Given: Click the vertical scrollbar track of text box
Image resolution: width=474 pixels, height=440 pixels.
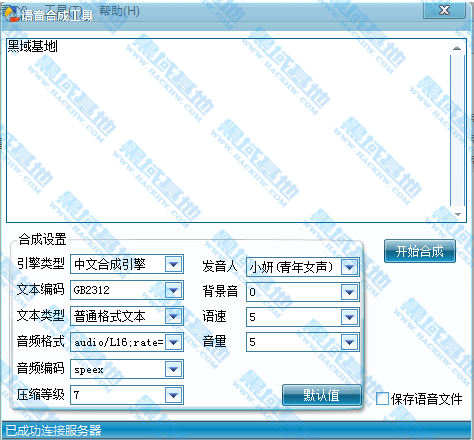Looking at the screenshot, I should 457,131.
